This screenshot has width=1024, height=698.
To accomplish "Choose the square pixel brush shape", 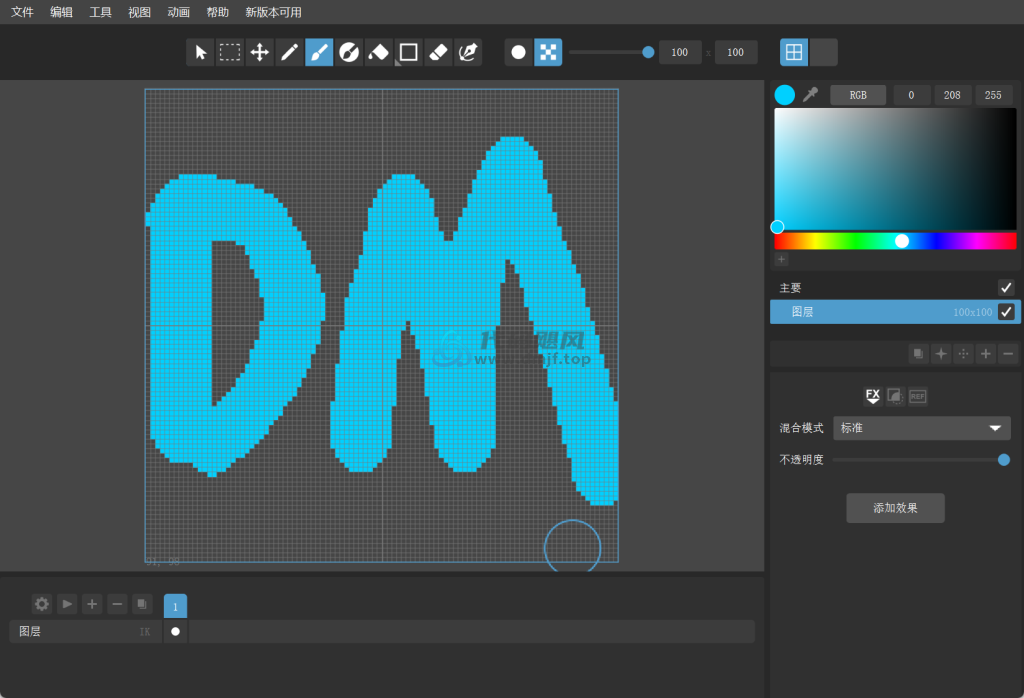I will coord(548,52).
